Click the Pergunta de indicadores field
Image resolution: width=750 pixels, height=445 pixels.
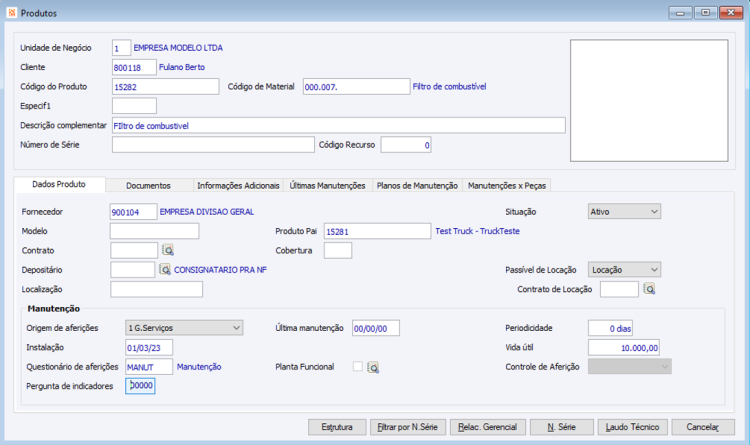140,386
